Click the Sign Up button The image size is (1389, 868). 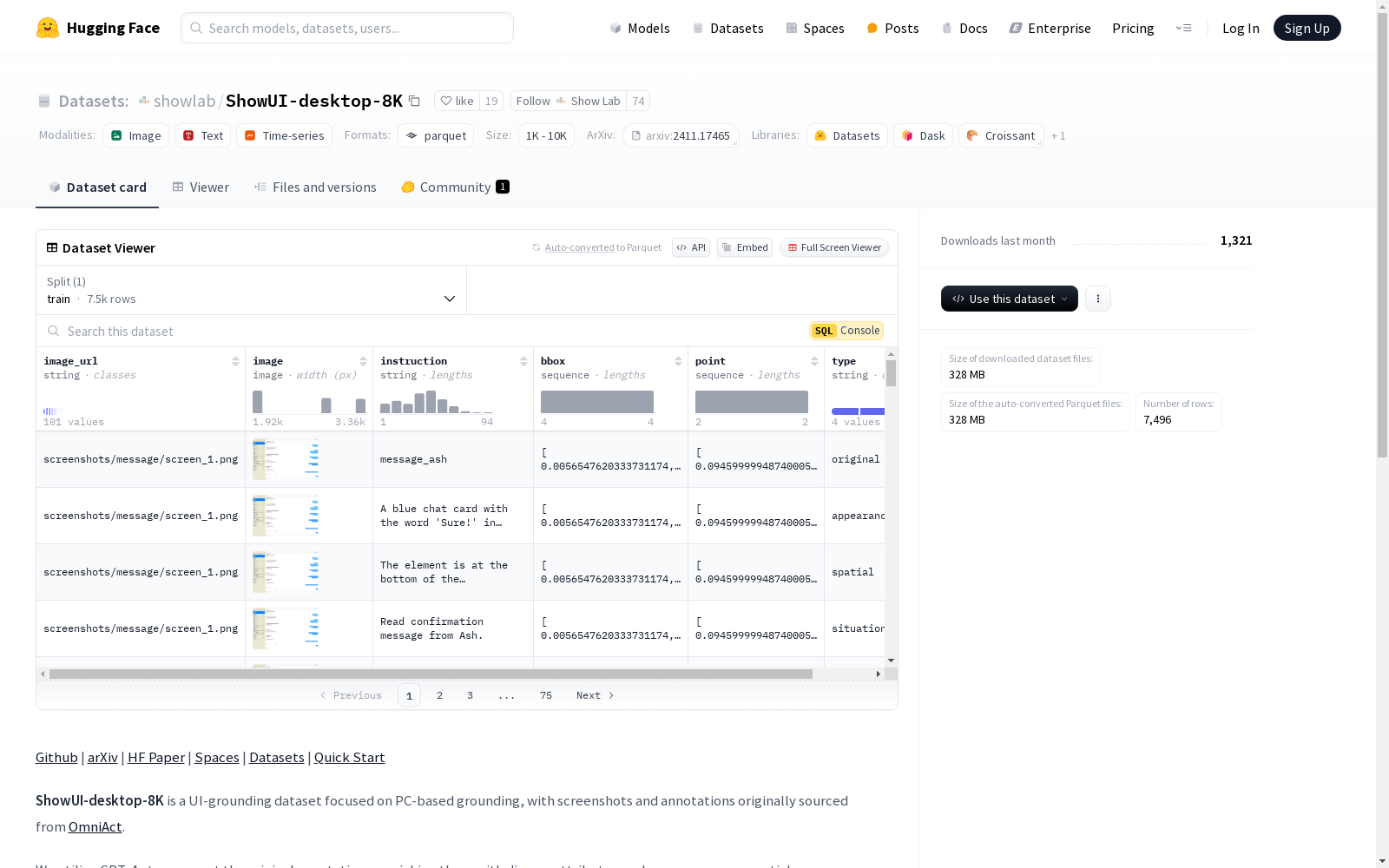1307,28
